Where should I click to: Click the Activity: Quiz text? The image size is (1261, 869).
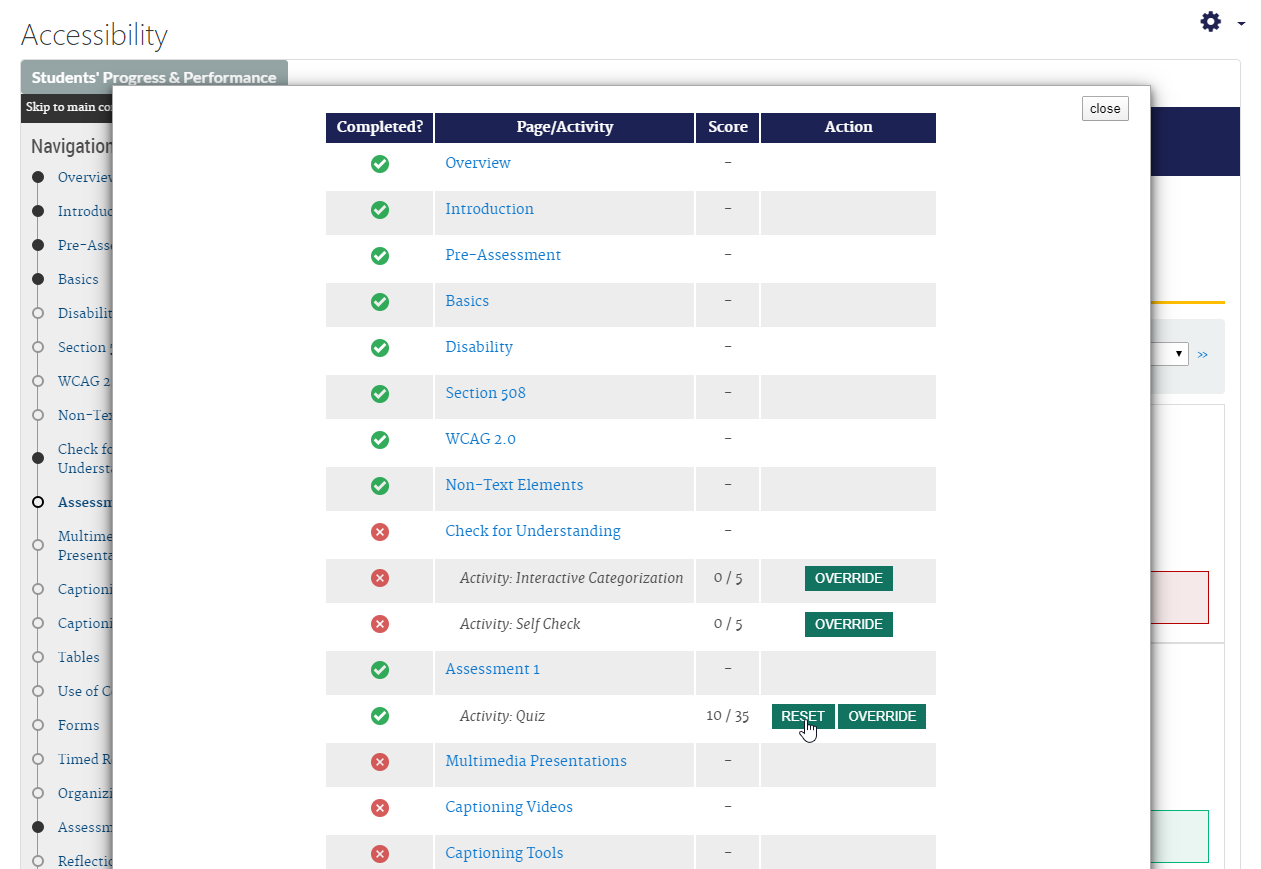pos(502,716)
